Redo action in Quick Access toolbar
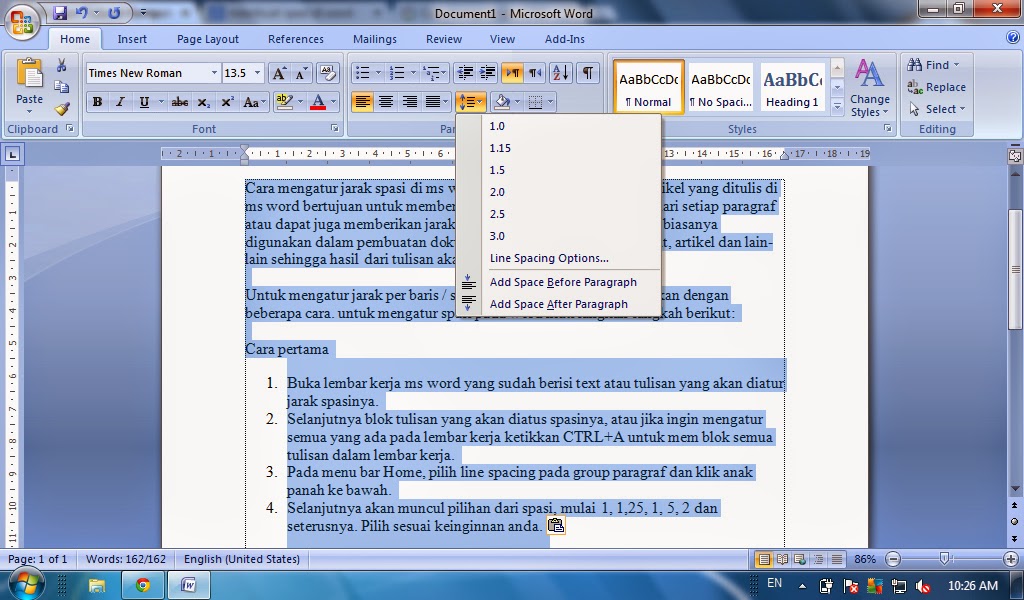This screenshot has width=1024, height=600. pyautogui.click(x=114, y=12)
